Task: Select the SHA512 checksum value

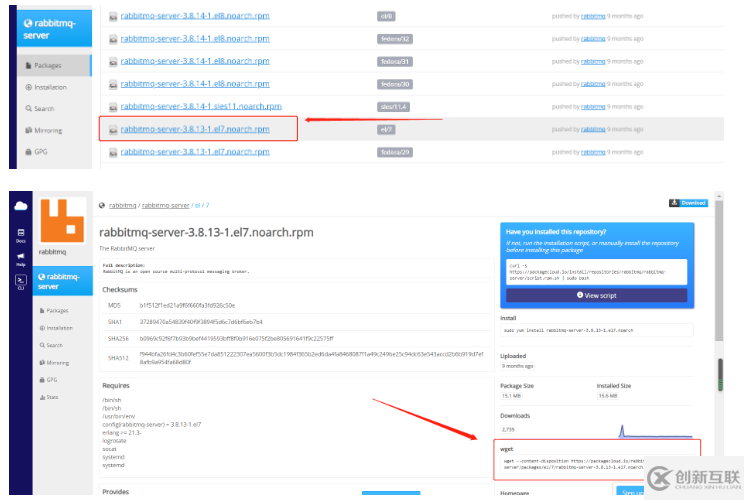Action: click(311, 358)
